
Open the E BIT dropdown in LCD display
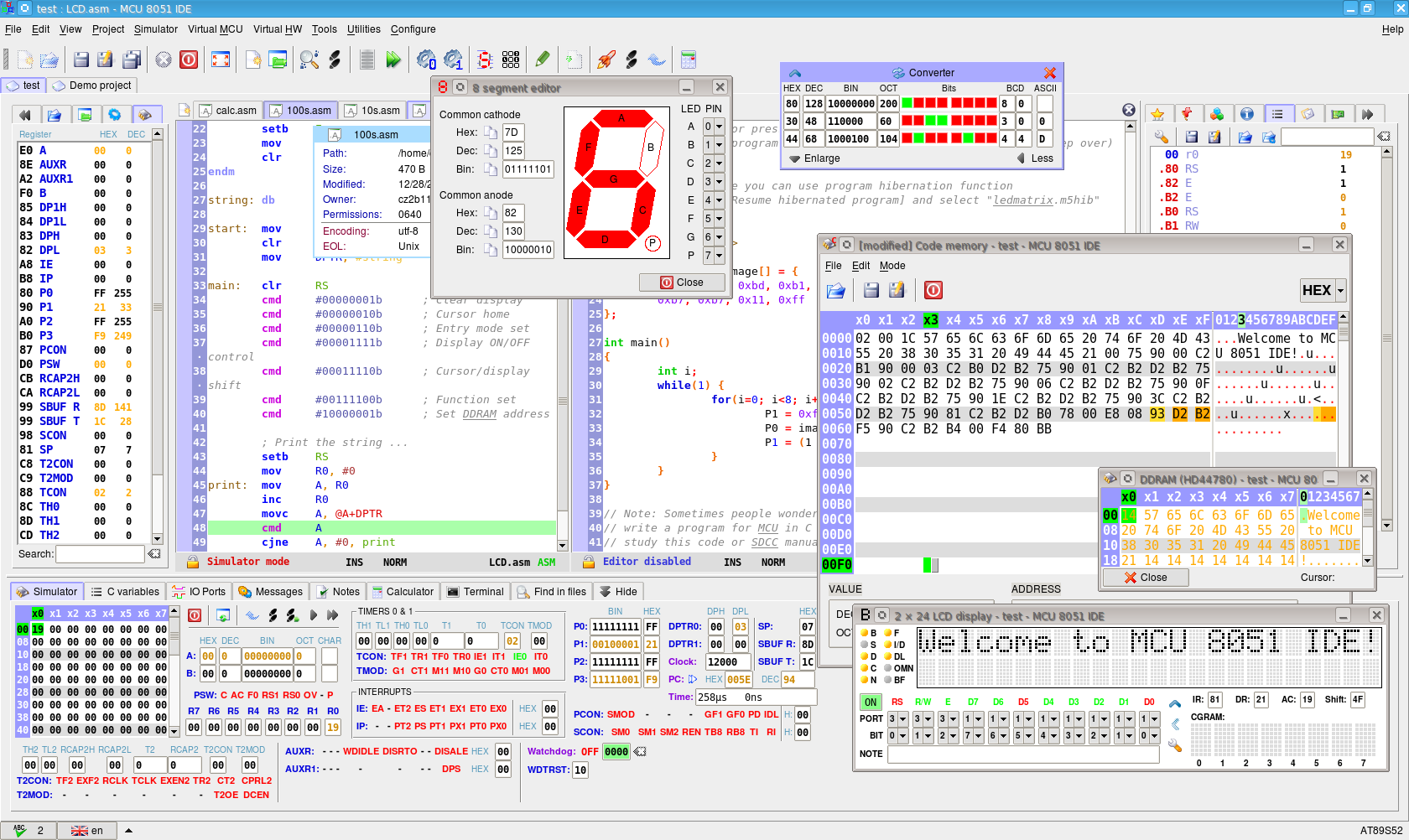(x=948, y=735)
